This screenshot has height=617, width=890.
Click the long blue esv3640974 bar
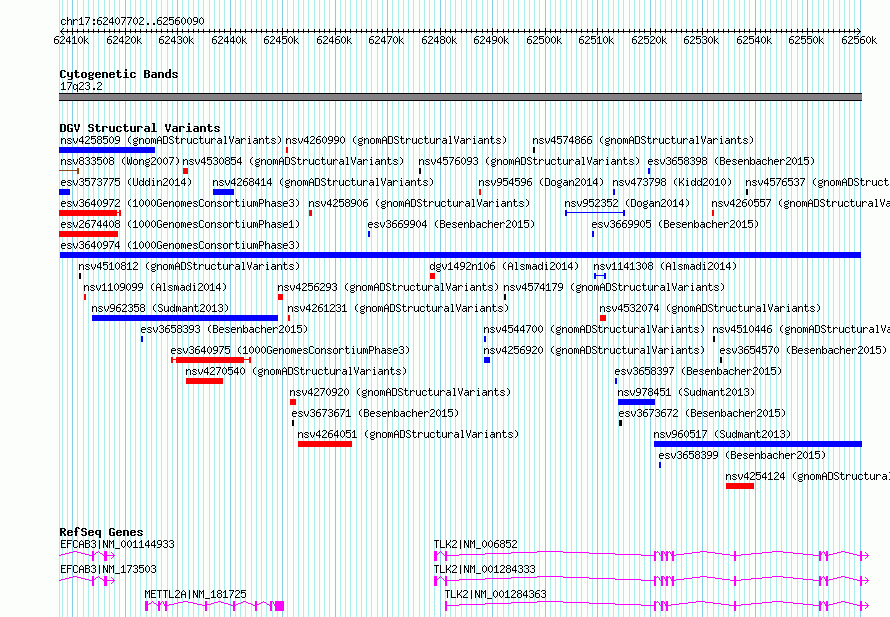coord(460,255)
